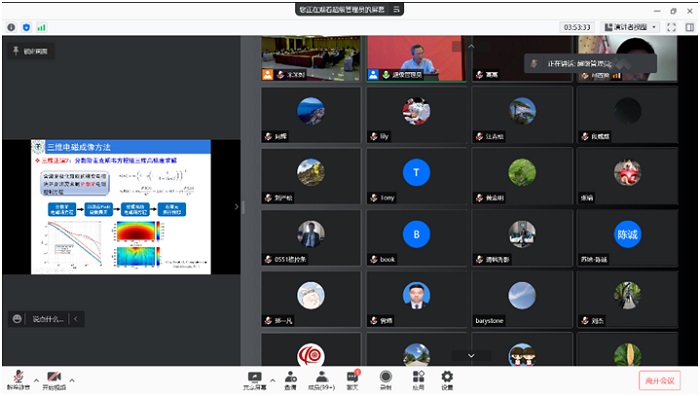
Task: Show the members list (99+)
Action: (x=321, y=381)
